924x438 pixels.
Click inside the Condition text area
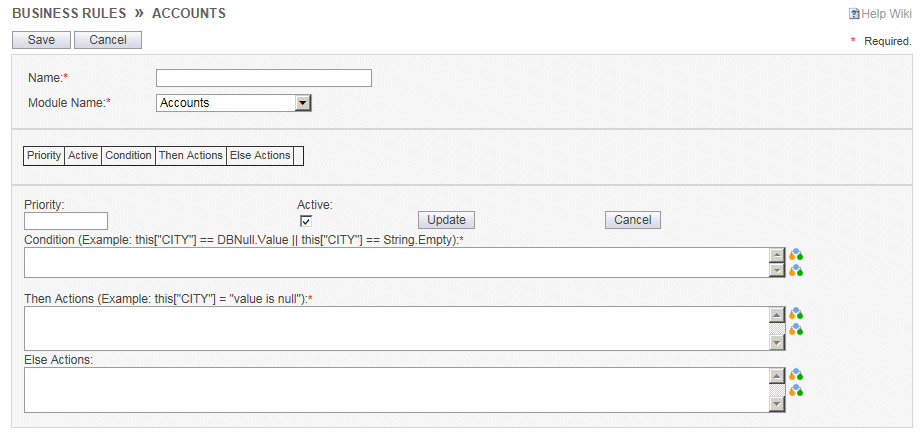click(x=397, y=262)
